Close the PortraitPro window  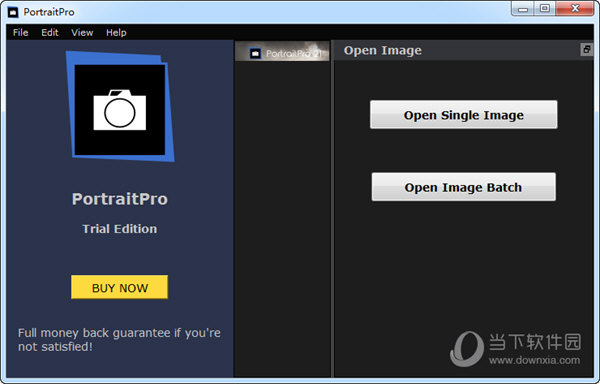575,8
